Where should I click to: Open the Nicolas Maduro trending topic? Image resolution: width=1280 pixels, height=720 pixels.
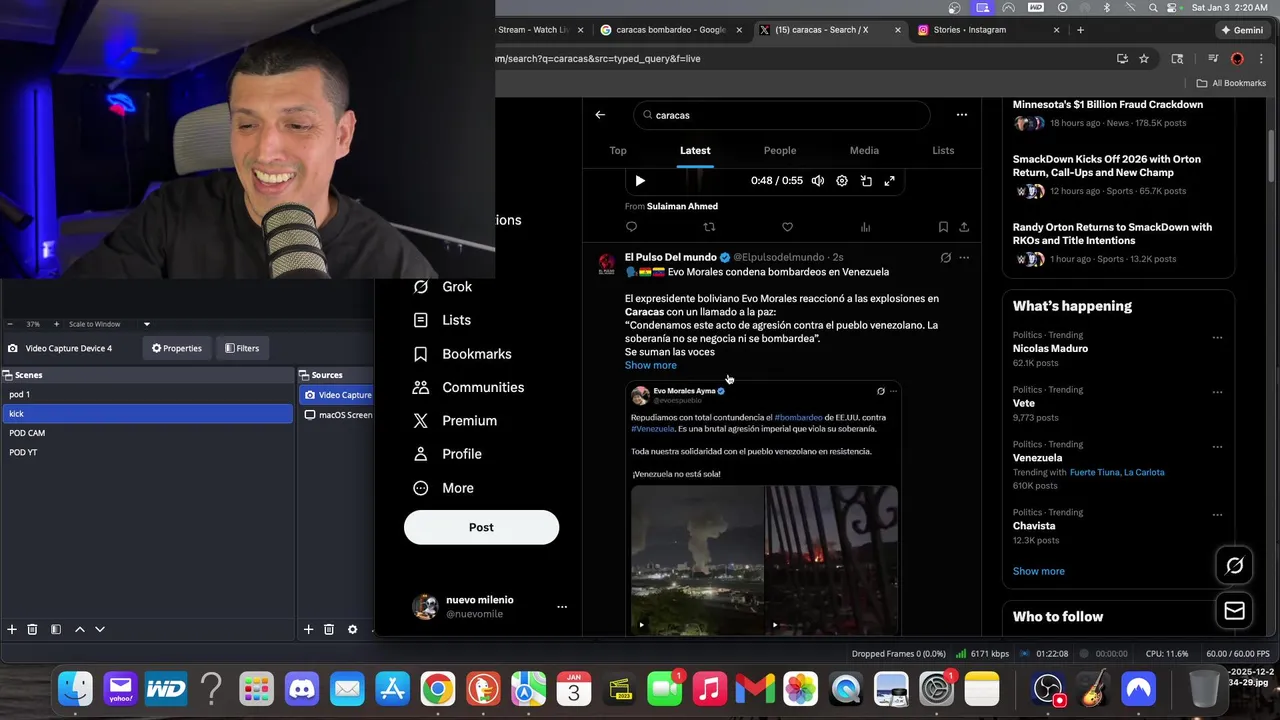pos(1050,348)
